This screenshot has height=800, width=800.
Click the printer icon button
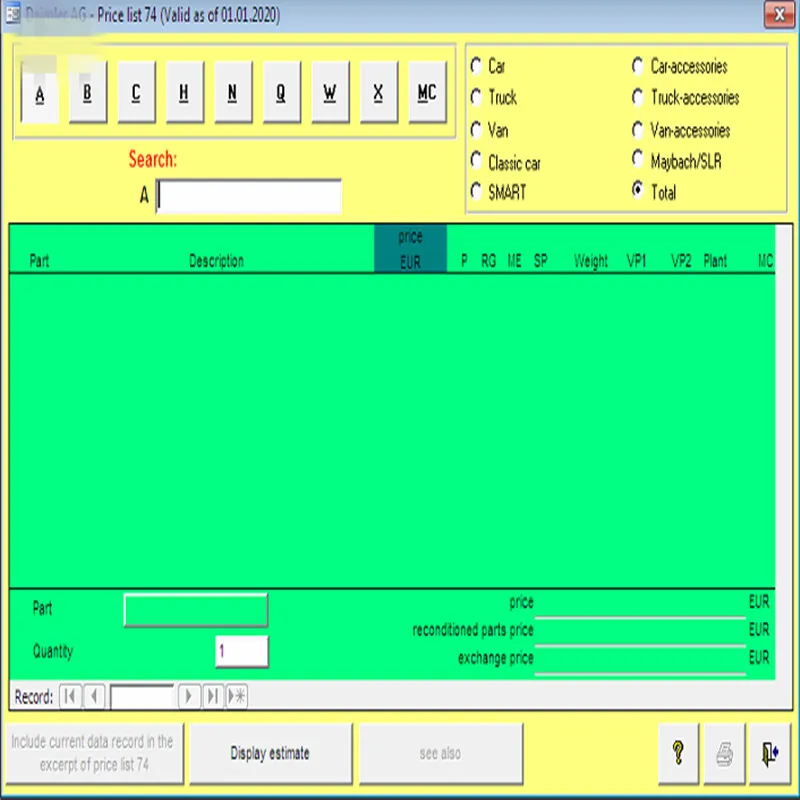coord(724,753)
